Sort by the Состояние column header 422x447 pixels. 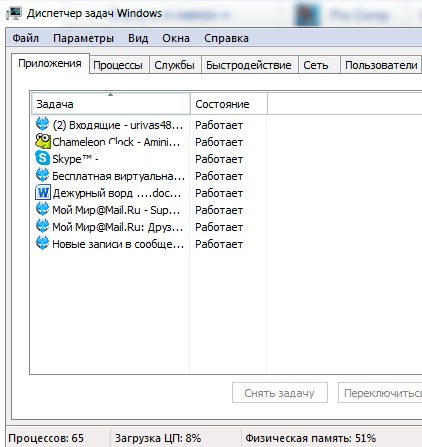pyautogui.click(x=229, y=104)
